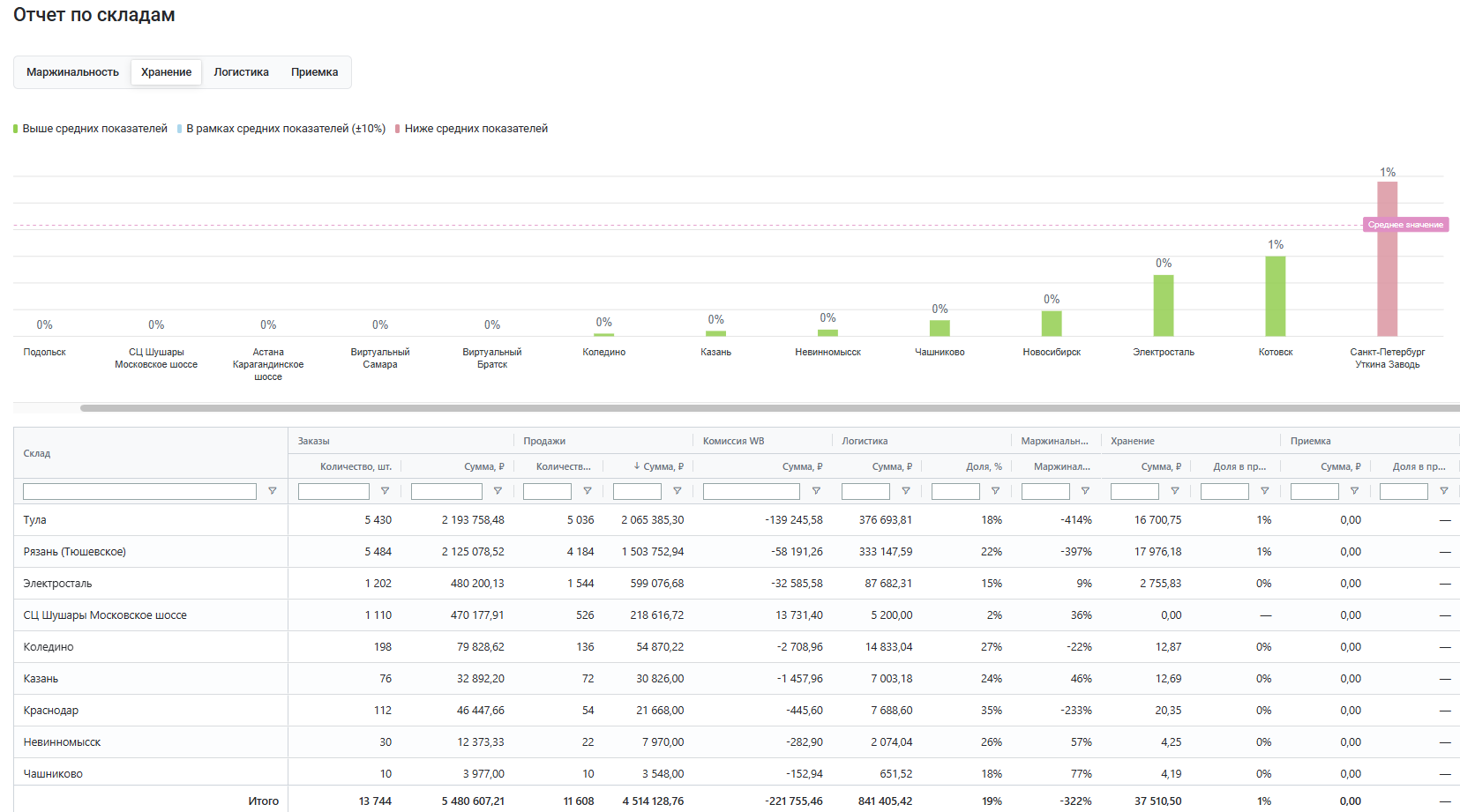Select the Коледино table row name
The height and width of the screenshot is (812, 1460).
click(49, 647)
